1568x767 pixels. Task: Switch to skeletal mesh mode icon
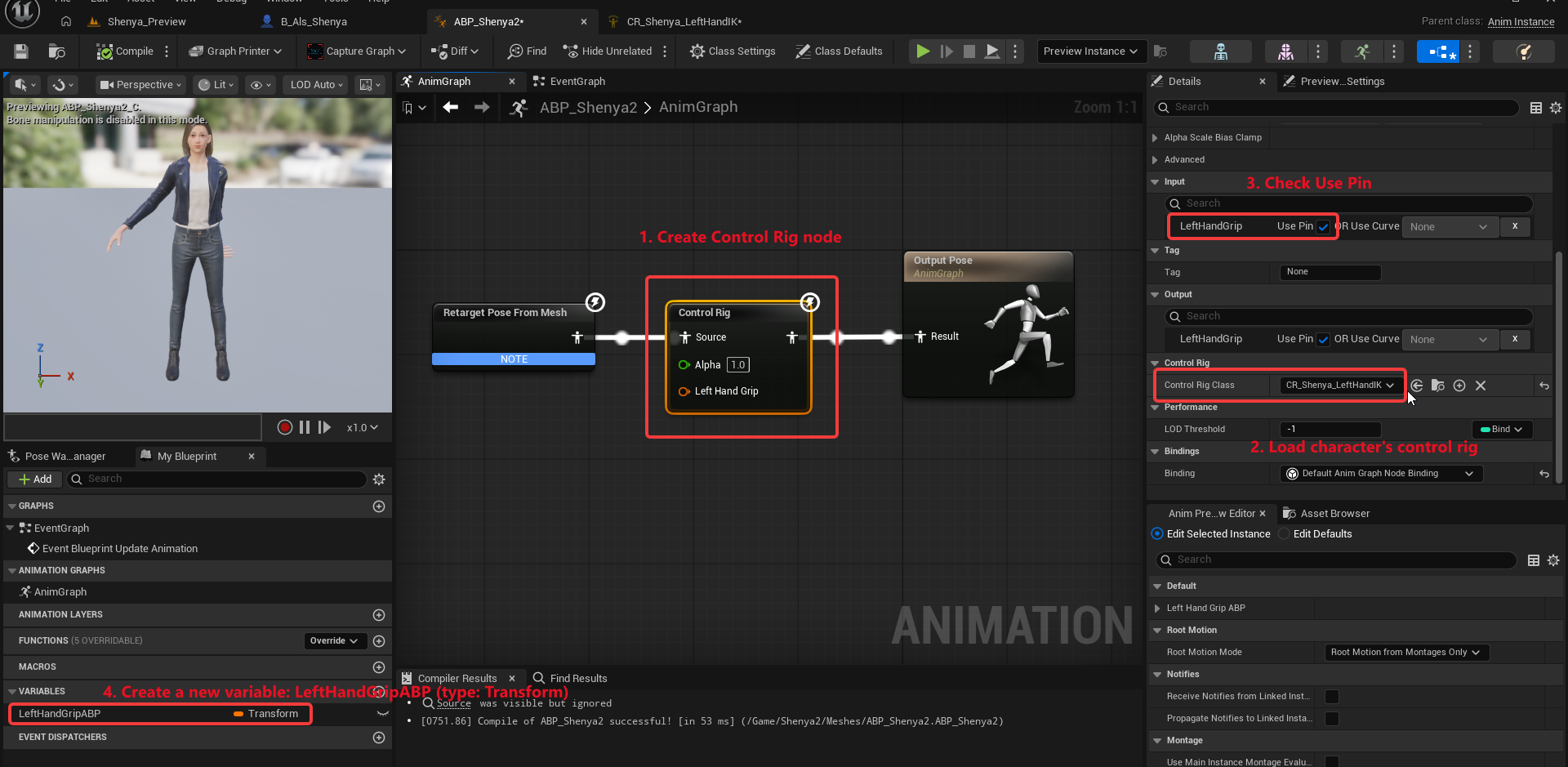pos(1285,51)
